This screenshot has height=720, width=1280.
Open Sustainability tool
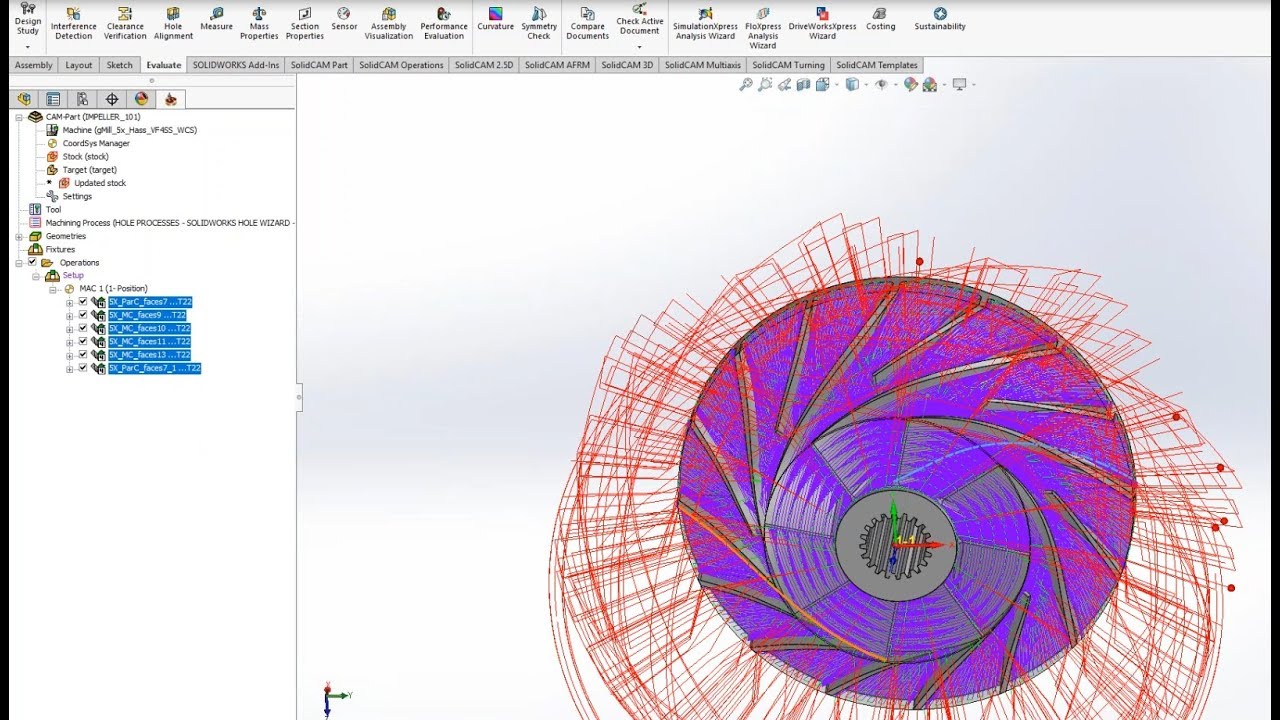[940, 19]
